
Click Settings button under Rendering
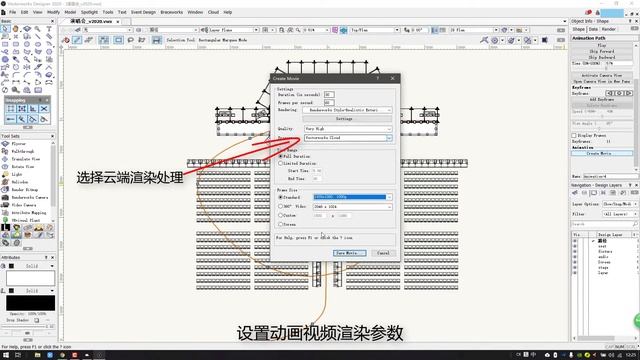point(347,119)
